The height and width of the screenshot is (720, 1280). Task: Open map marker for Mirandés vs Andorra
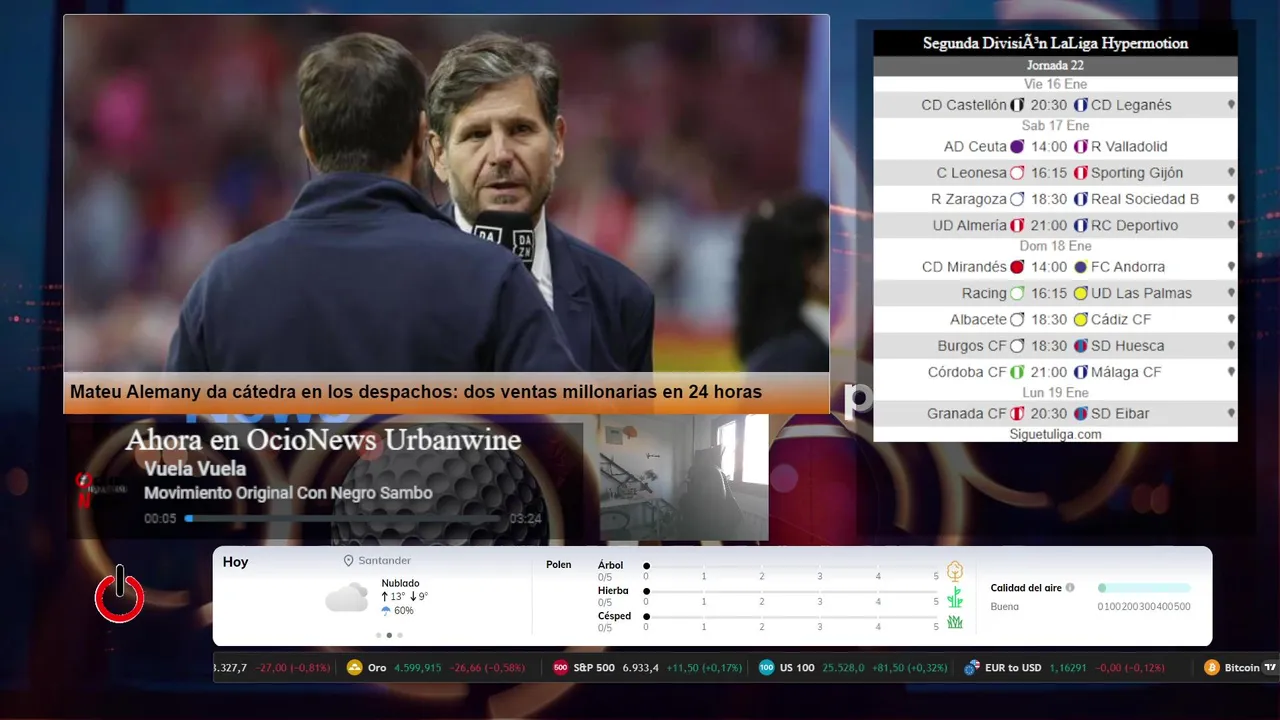click(x=1231, y=267)
